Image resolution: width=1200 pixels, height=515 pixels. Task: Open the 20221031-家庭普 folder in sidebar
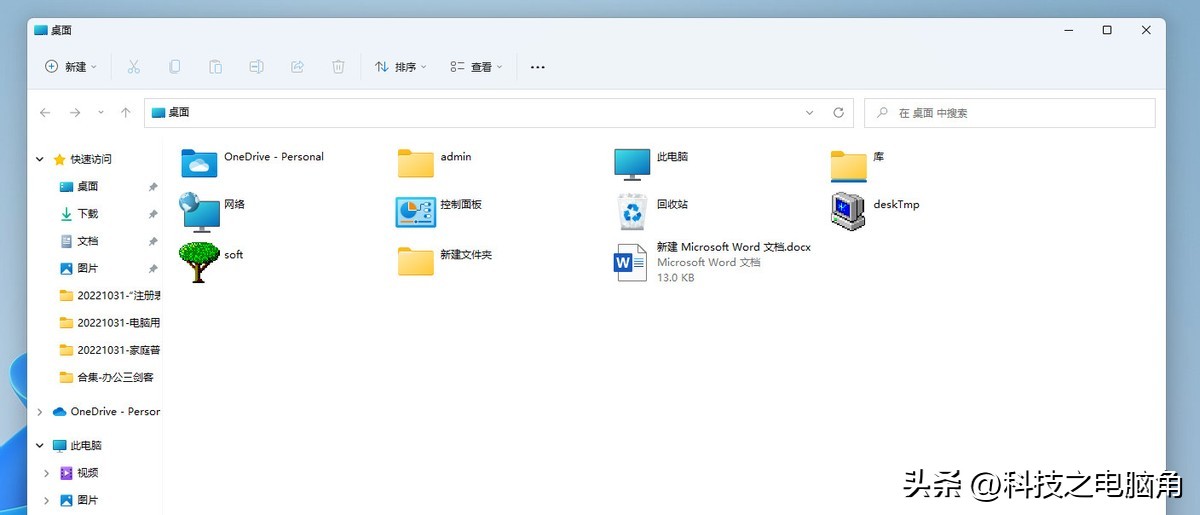tap(110, 350)
